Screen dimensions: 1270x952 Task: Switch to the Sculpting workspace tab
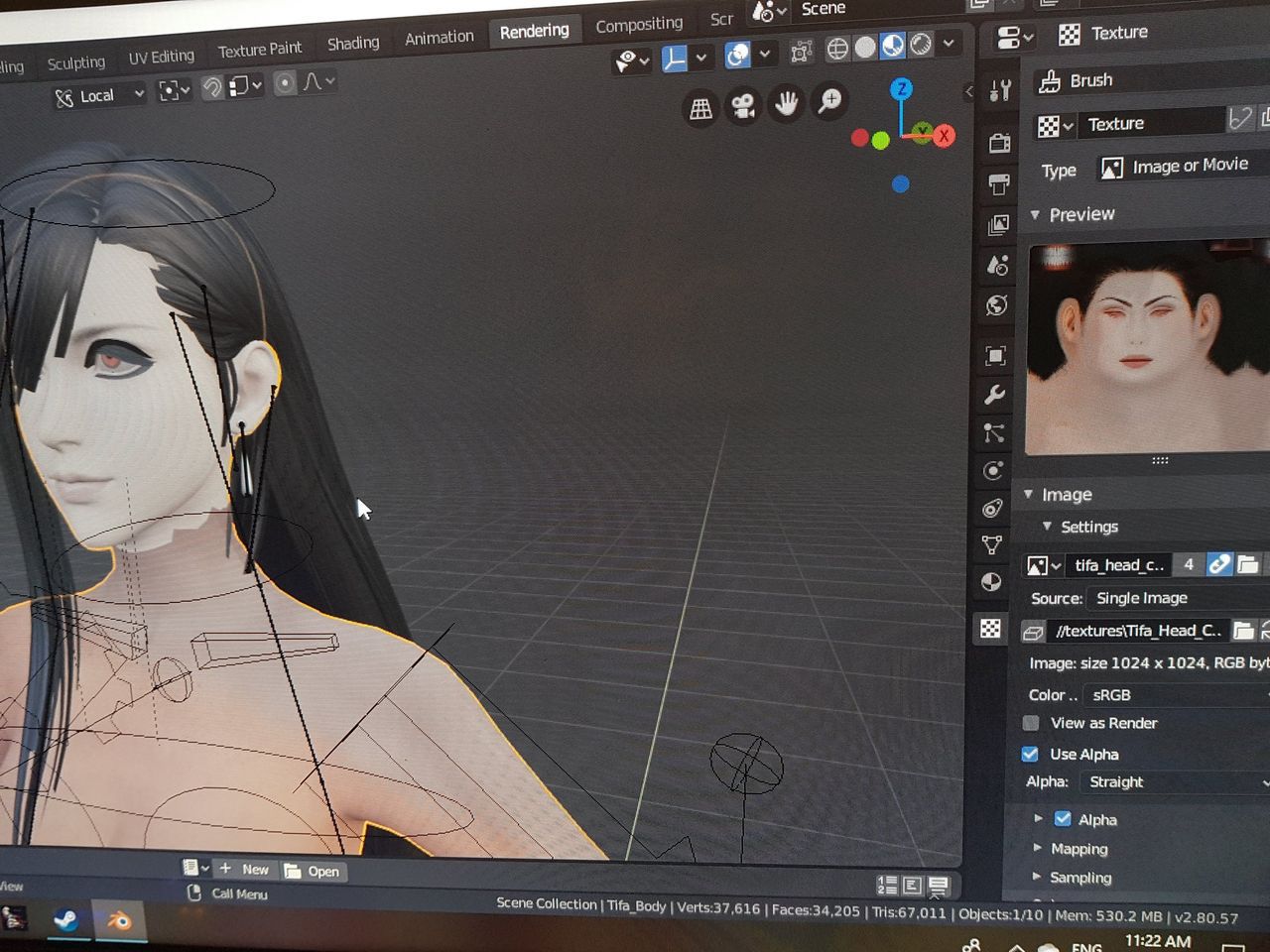click(75, 62)
